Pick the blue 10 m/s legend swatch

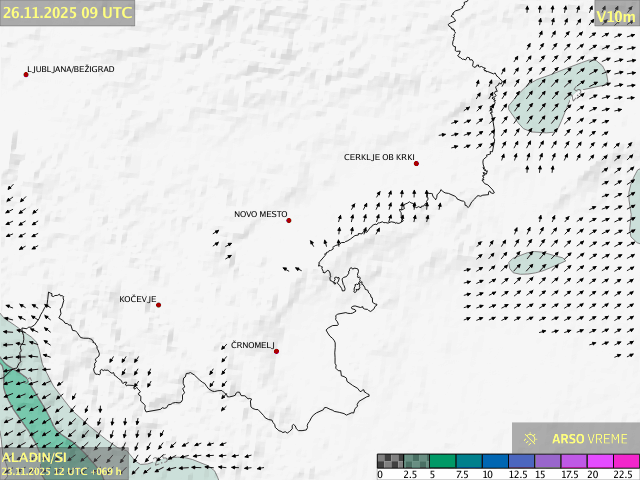[x=494, y=461]
